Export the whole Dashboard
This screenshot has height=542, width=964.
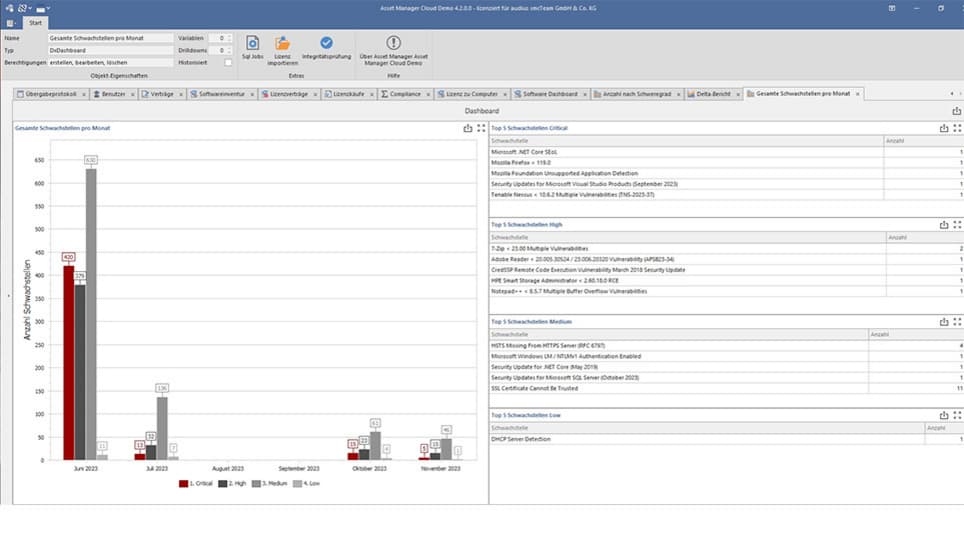(x=957, y=111)
